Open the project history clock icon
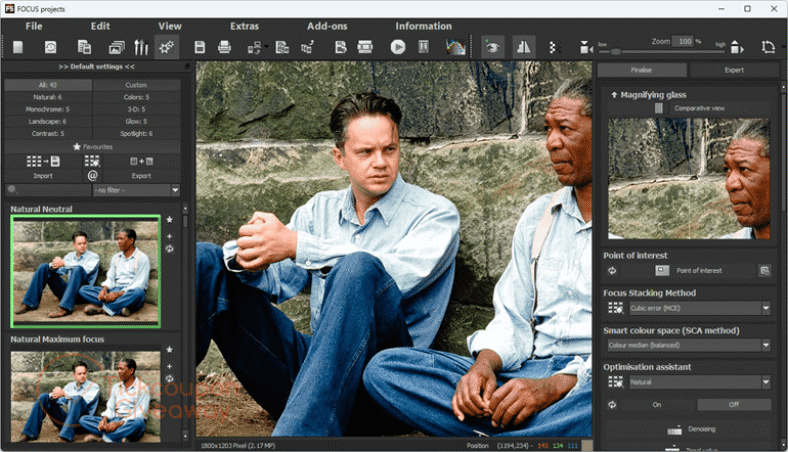This screenshot has height=452, width=788. (50, 47)
